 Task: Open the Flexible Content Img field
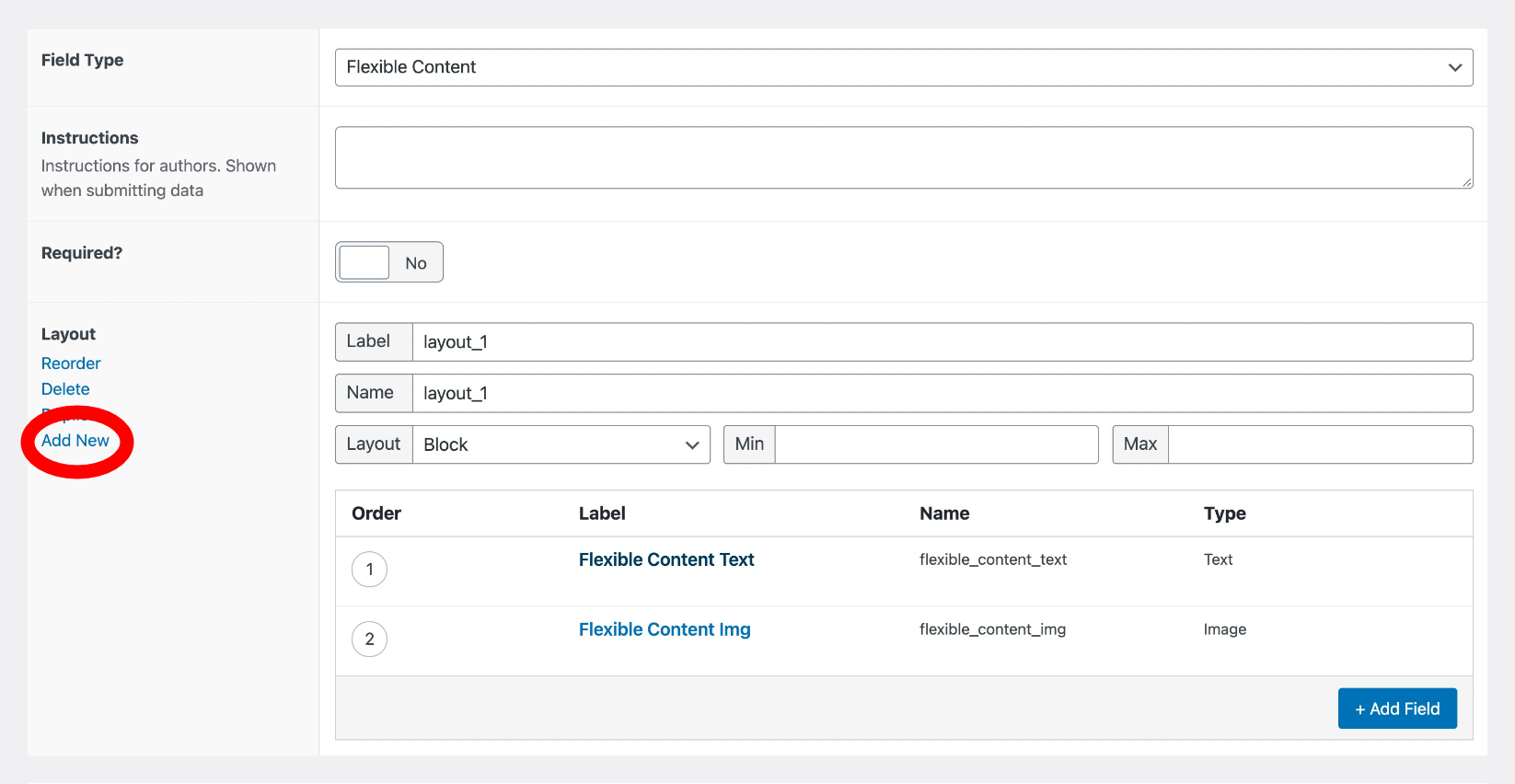click(665, 629)
